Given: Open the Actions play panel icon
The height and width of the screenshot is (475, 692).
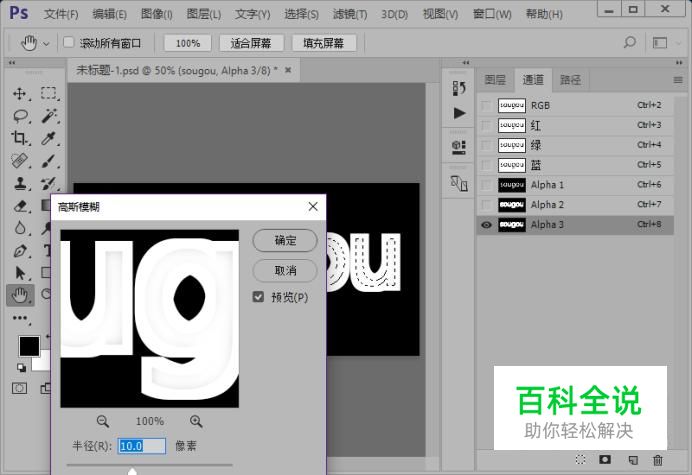Looking at the screenshot, I should 459,113.
